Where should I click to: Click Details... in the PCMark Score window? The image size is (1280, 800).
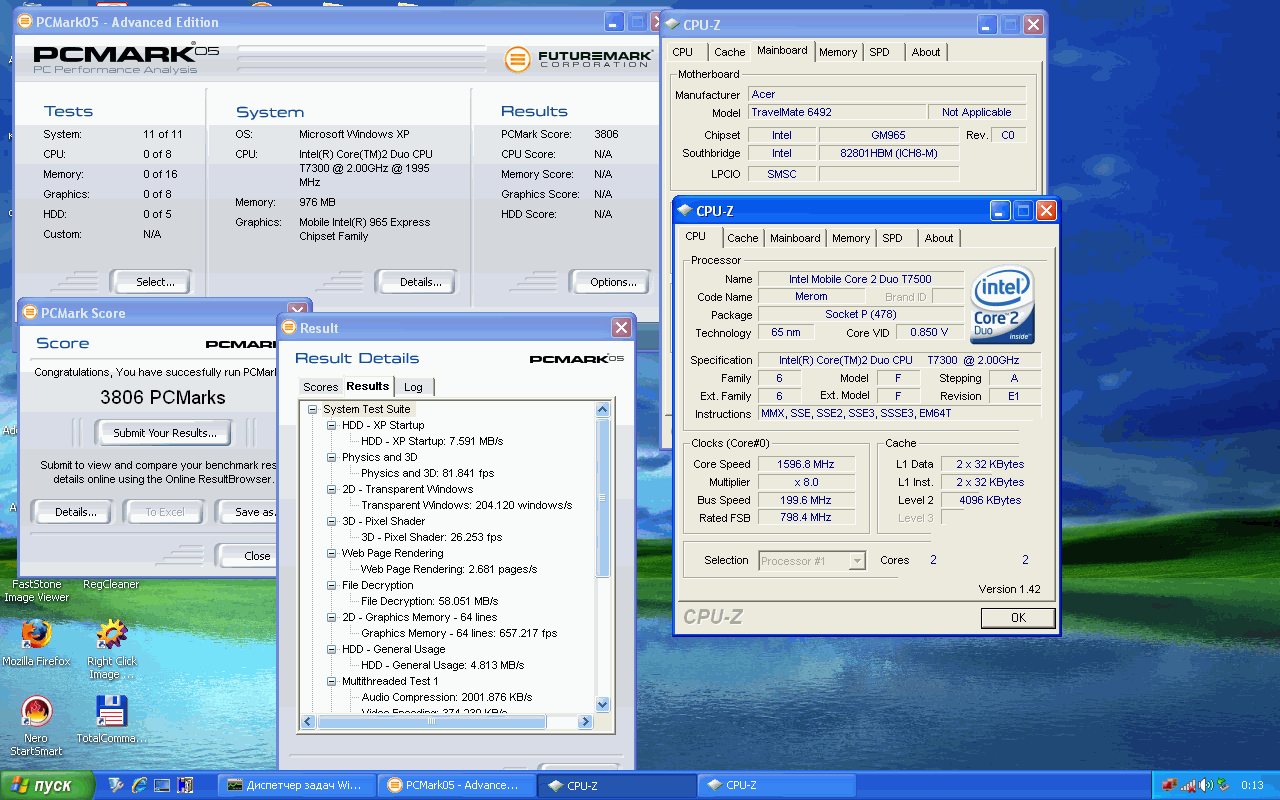[x=75, y=512]
